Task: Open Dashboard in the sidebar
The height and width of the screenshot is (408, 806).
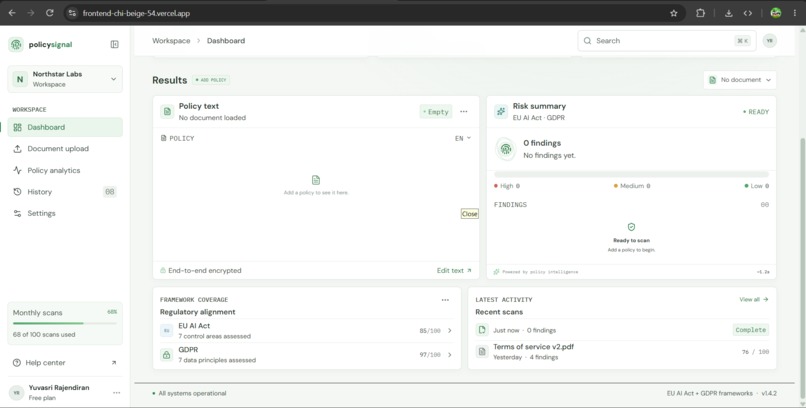Action: 65,127
